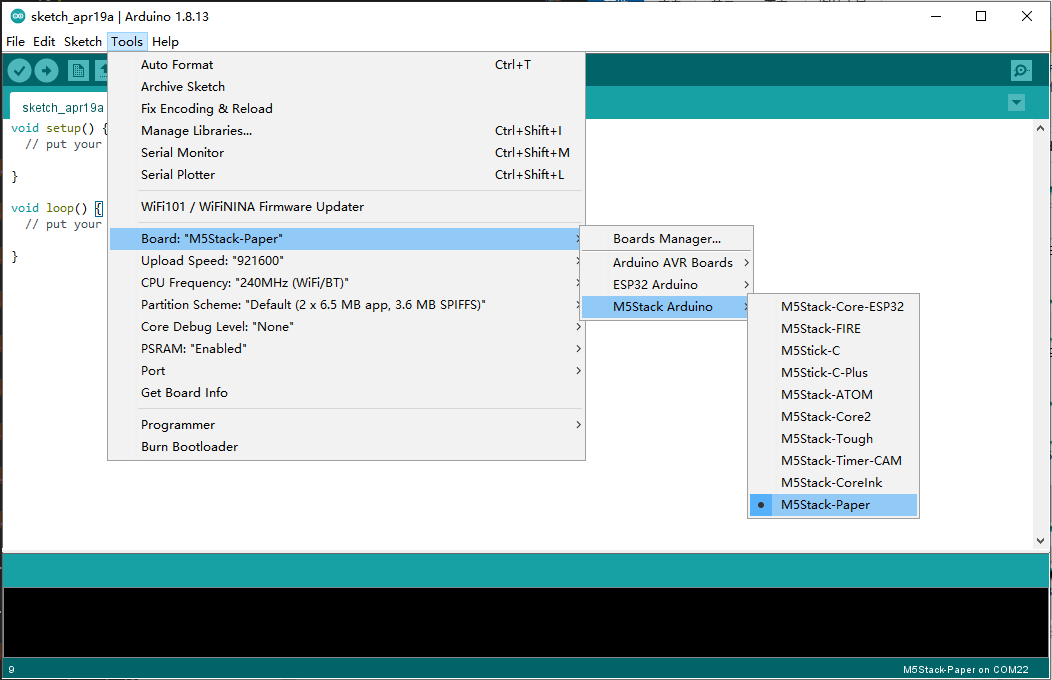Open the Serial Monitor magnifier icon

tap(1021, 70)
